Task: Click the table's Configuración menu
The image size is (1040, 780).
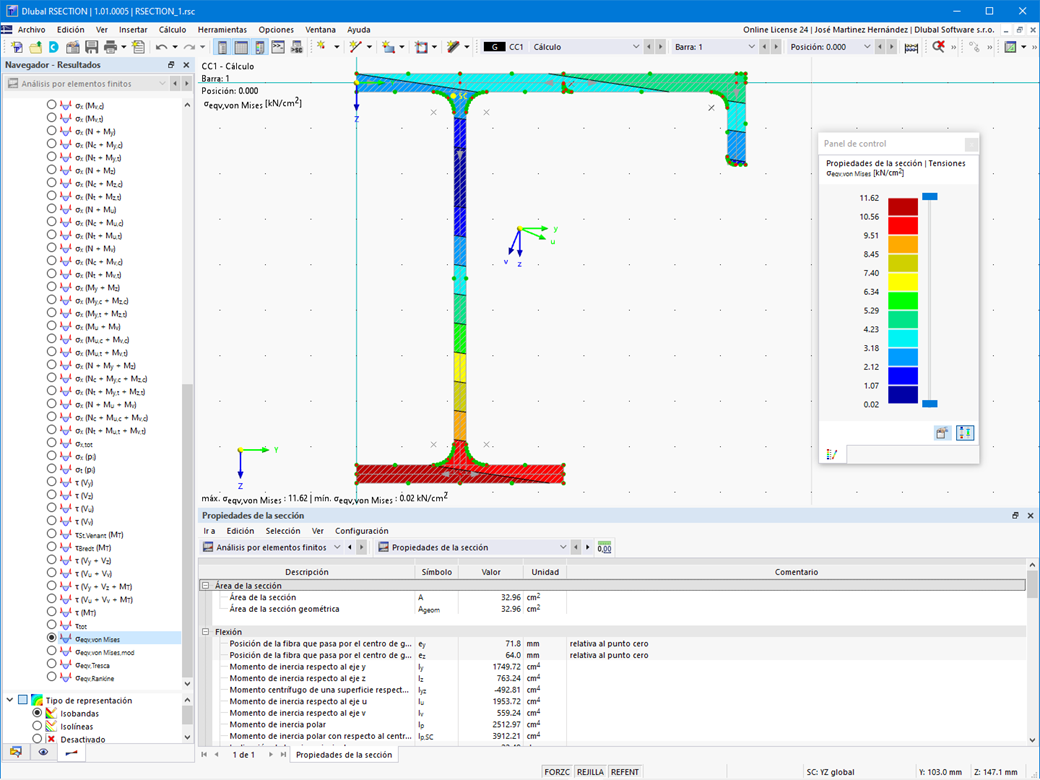Action: [361, 531]
